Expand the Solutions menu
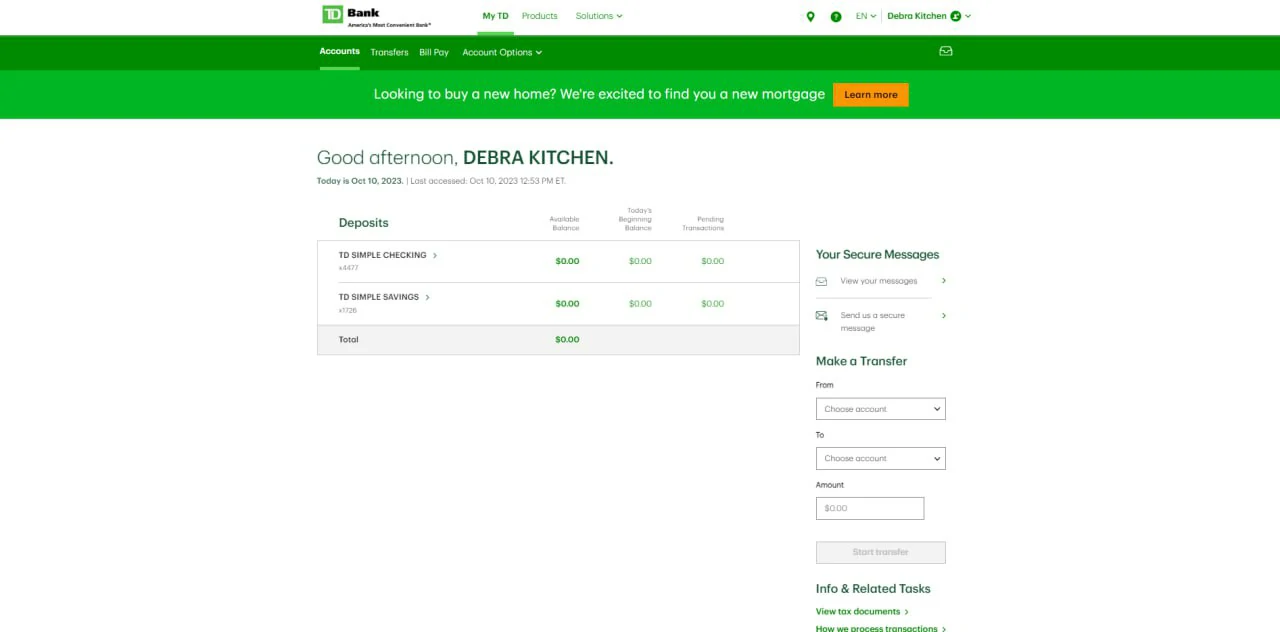This screenshot has height=632, width=1280. (x=599, y=16)
